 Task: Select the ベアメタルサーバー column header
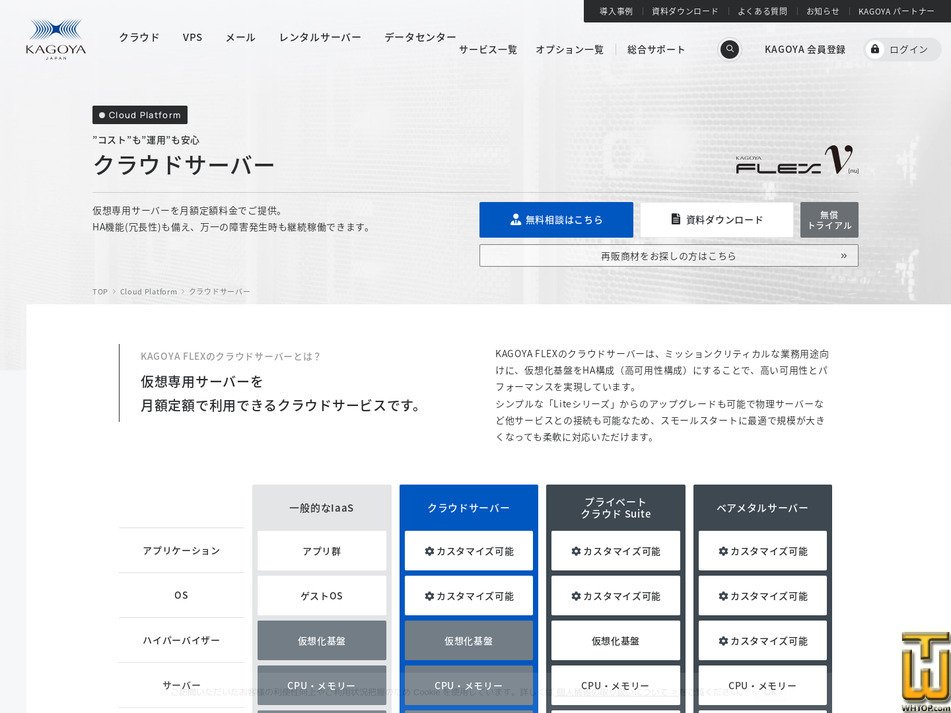click(x=762, y=507)
